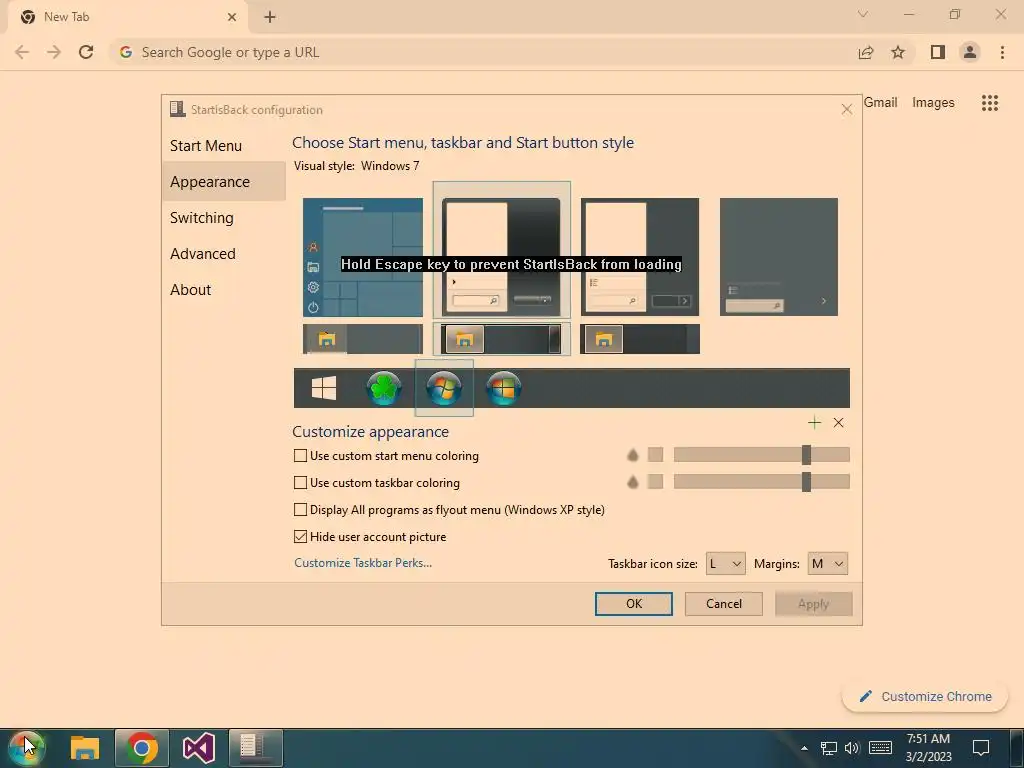Toggle the Chrome side panel
Screen dimensions: 1024x768
[x=938, y=52]
